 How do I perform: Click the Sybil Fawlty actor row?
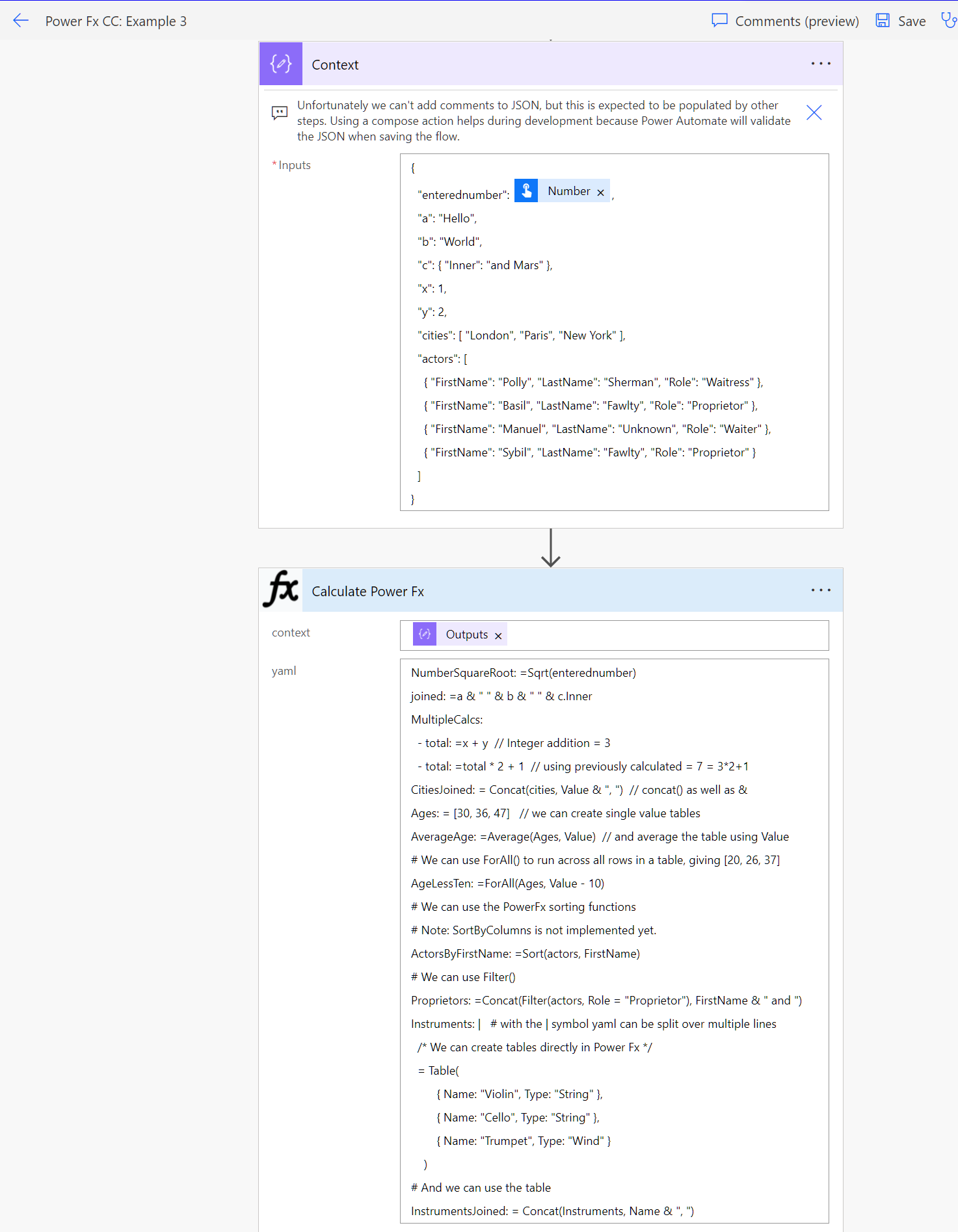589,452
